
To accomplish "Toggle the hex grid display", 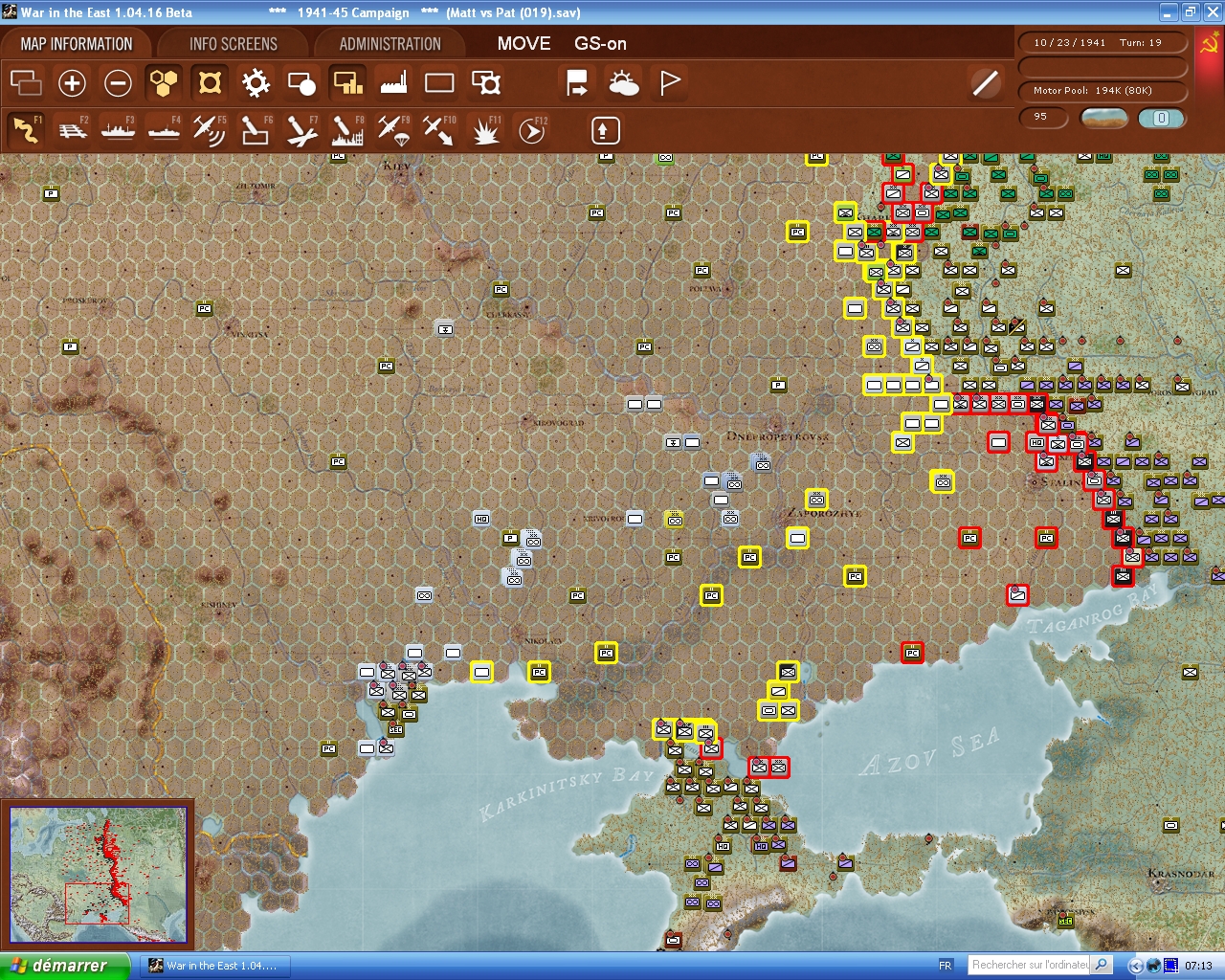I will 164,83.
